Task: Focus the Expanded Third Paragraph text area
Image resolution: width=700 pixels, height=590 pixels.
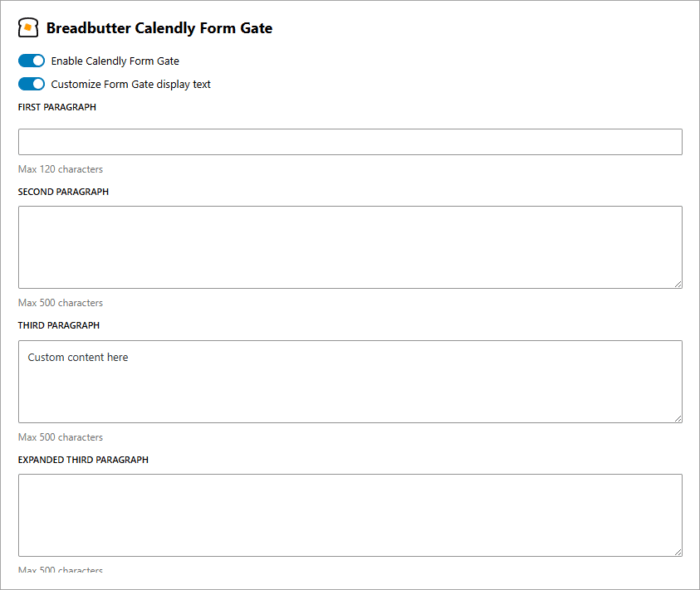Action: coord(350,515)
